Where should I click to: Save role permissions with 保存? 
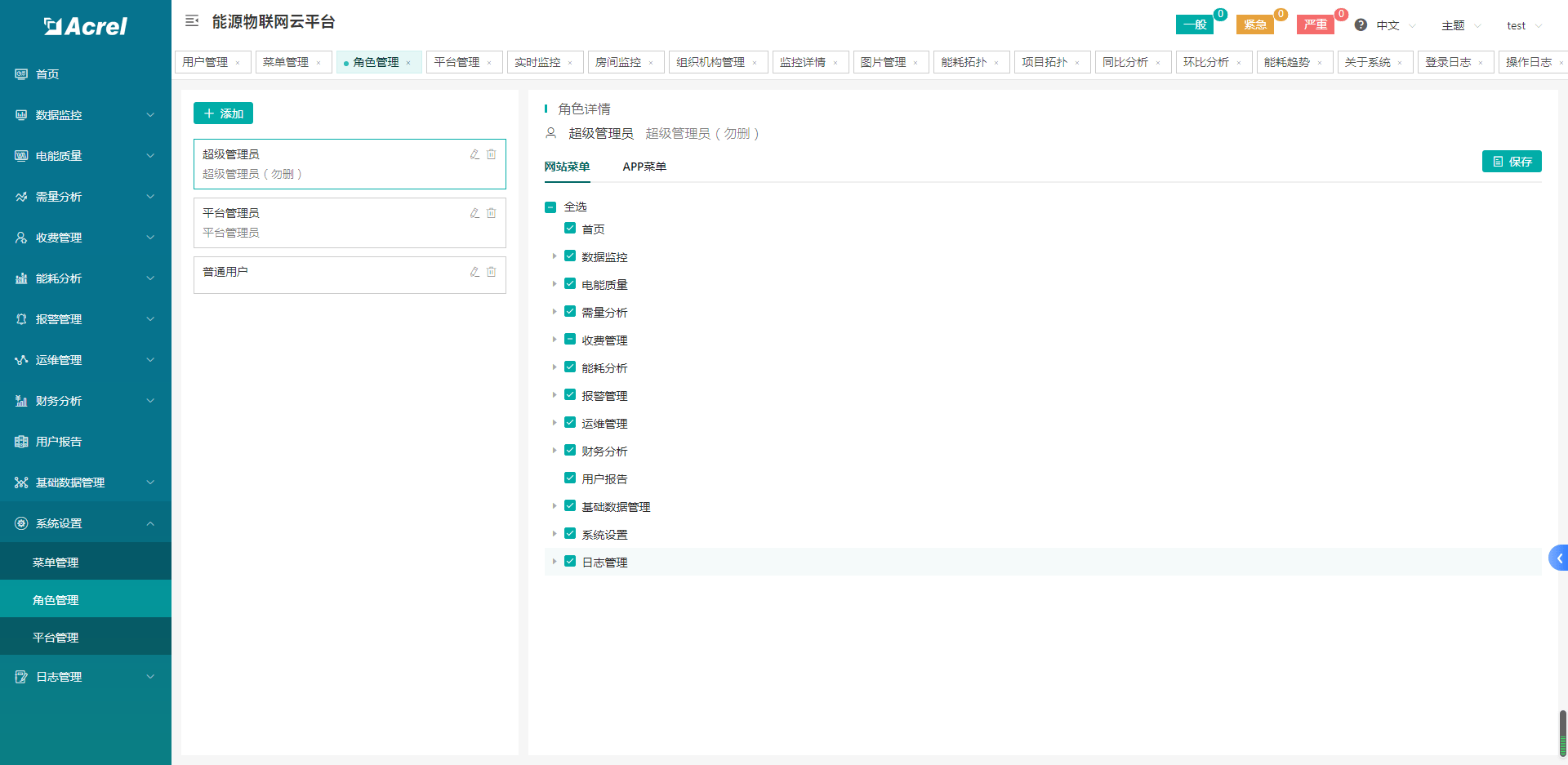point(1512,162)
